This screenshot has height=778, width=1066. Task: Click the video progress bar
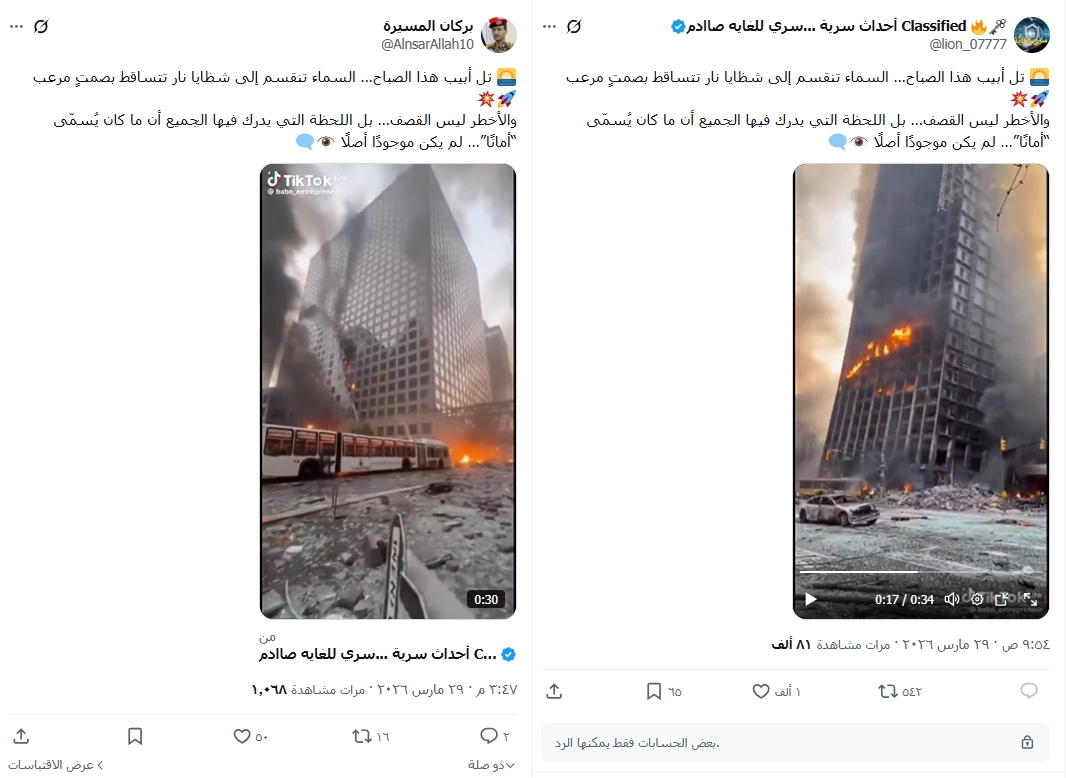coord(919,572)
